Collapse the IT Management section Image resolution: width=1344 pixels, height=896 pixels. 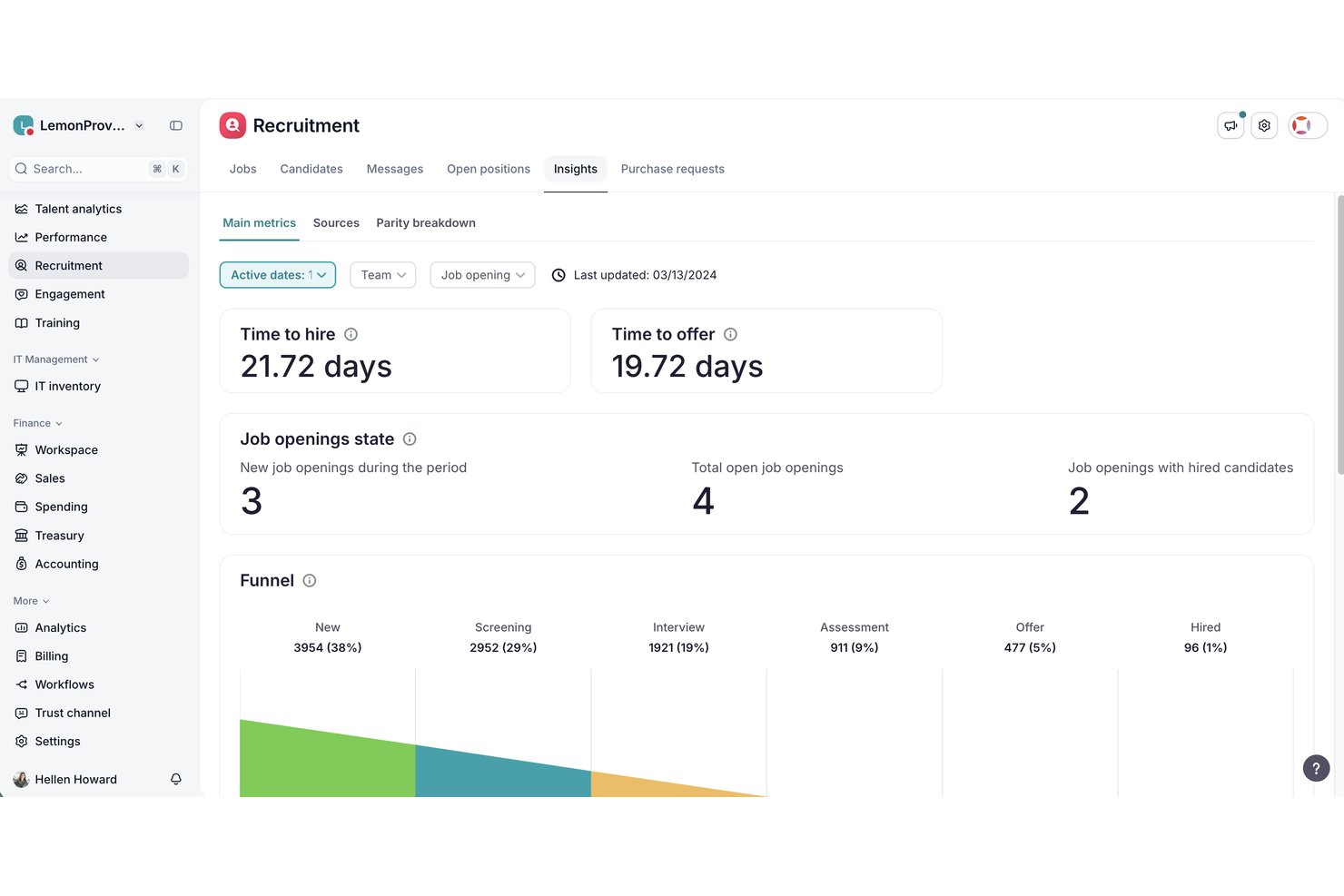click(x=56, y=359)
